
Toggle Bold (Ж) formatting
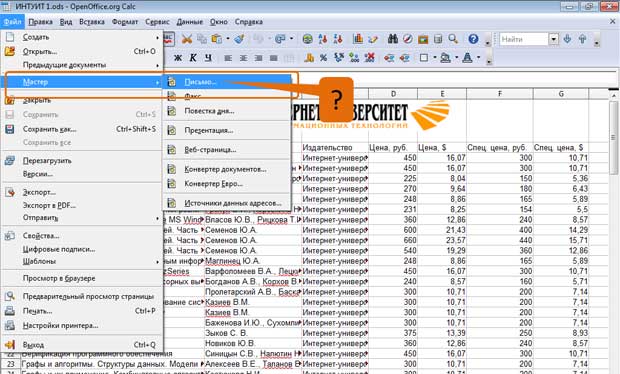[178, 58]
